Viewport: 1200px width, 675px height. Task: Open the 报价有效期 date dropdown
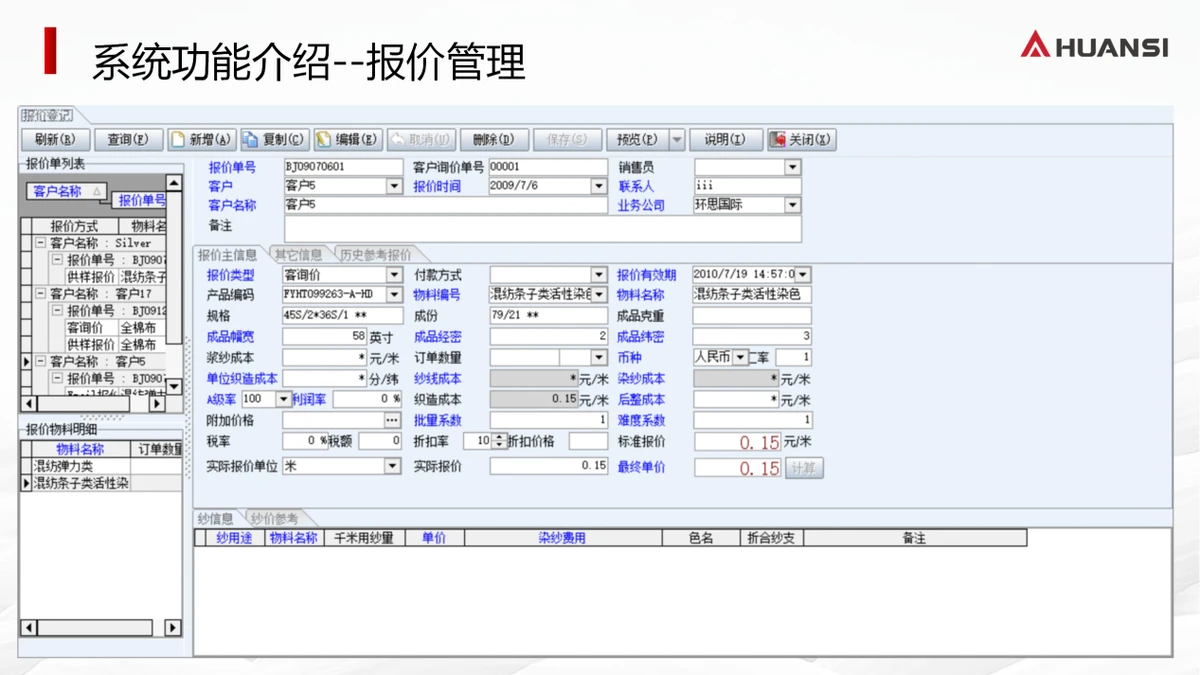(x=803, y=274)
